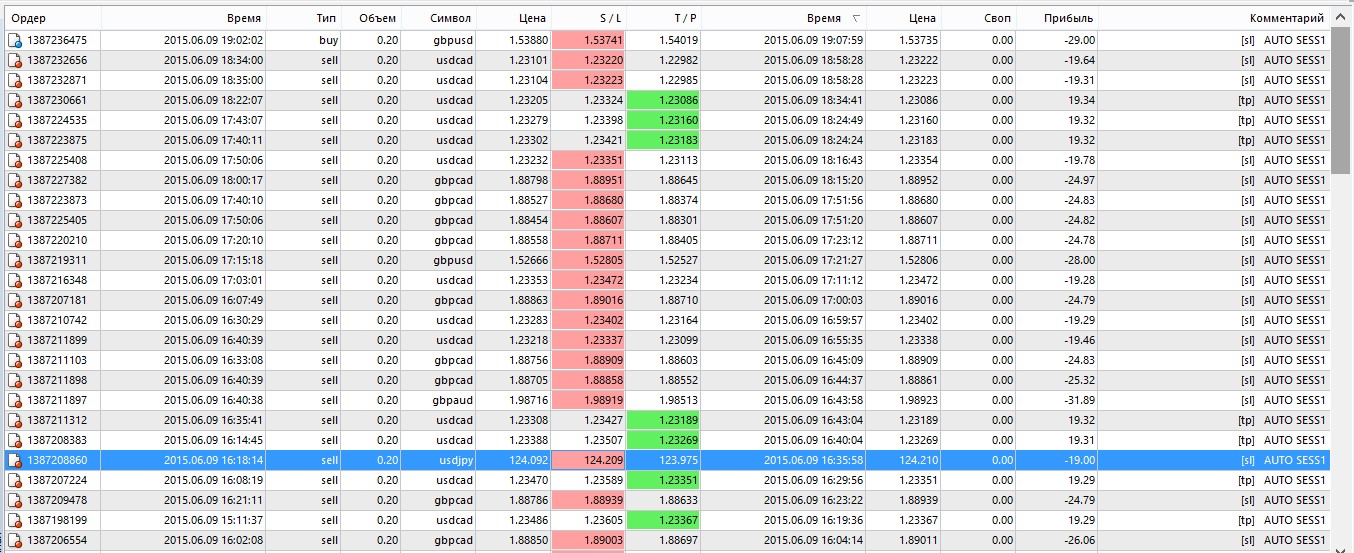1354x553 pixels.
Task: Click the icon beside order 1387211898
Action: [15, 381]
